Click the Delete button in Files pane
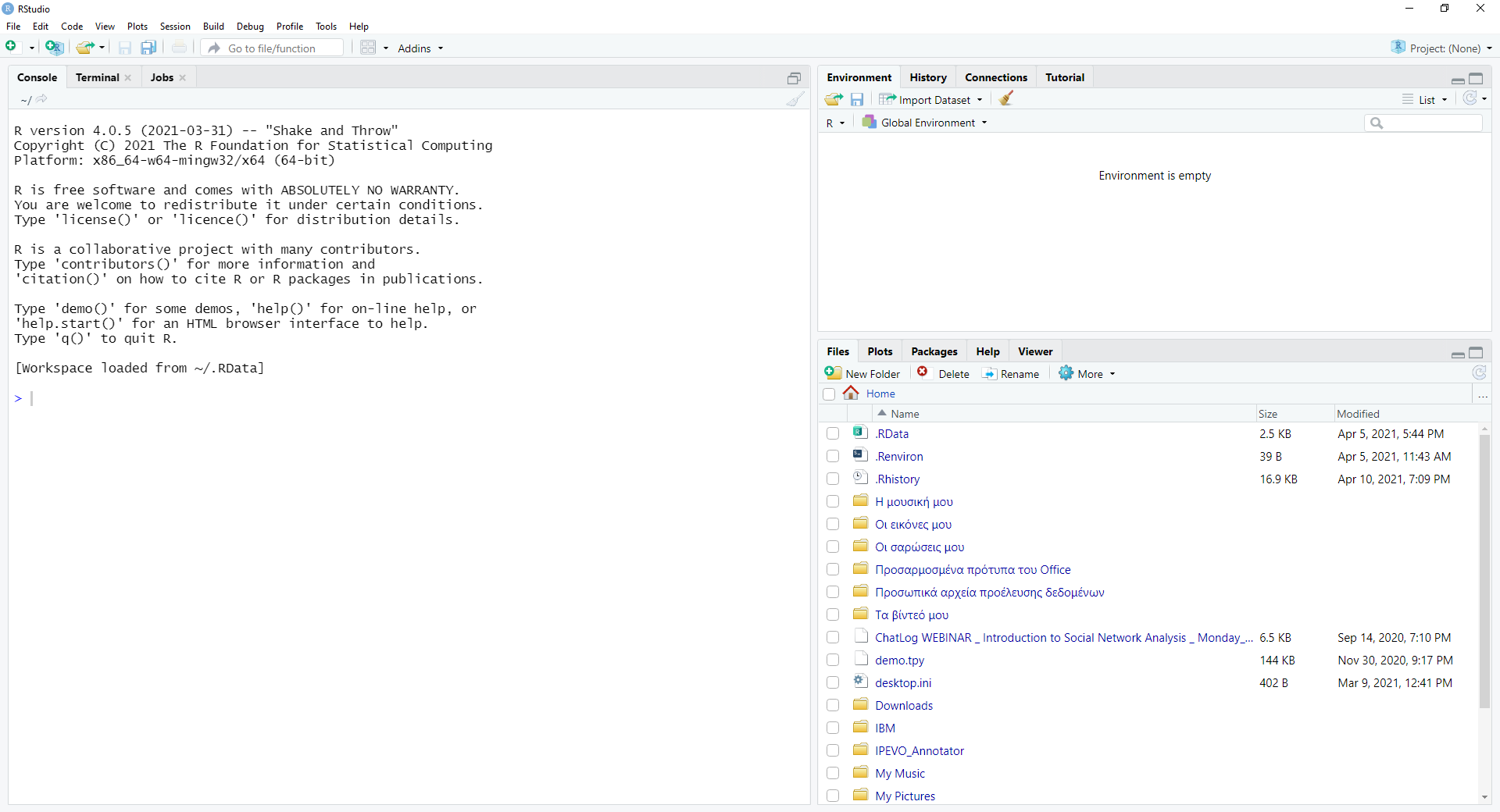Image resolution: width=1500 pixels, height=812 pixels. pyautogui.click(x=943, y=374)
